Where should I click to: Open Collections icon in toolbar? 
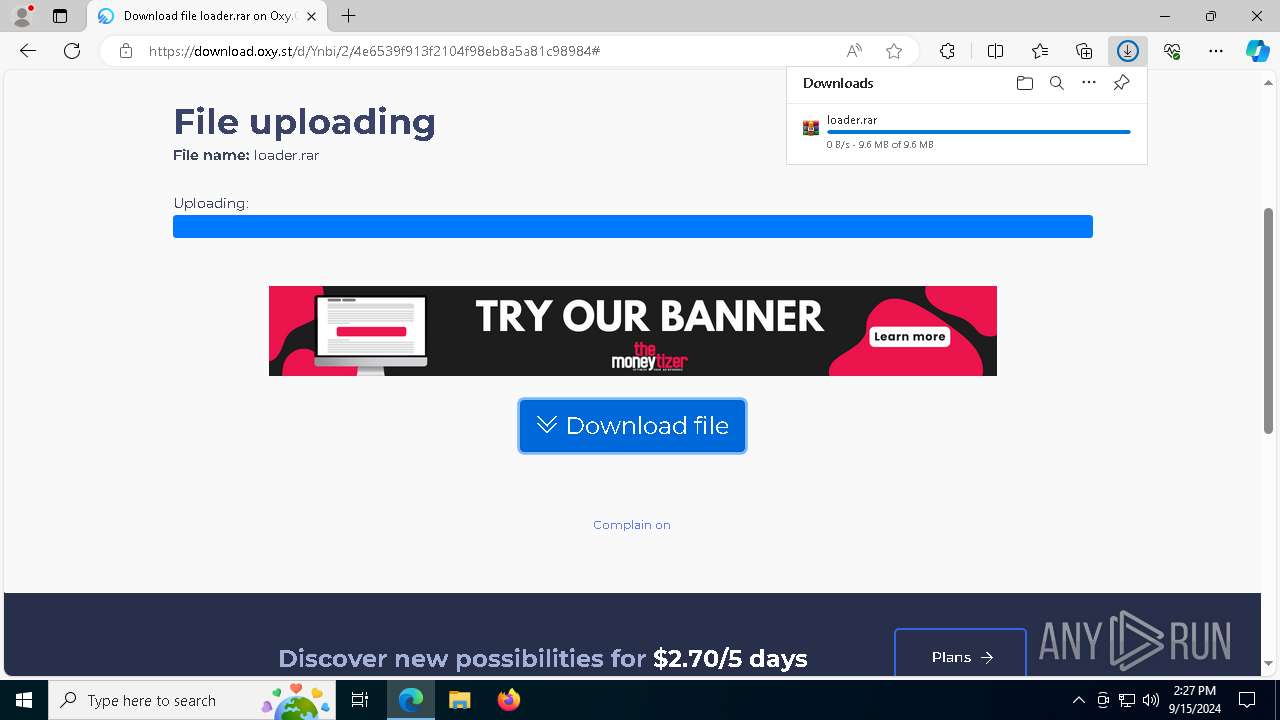point(1084,51)
